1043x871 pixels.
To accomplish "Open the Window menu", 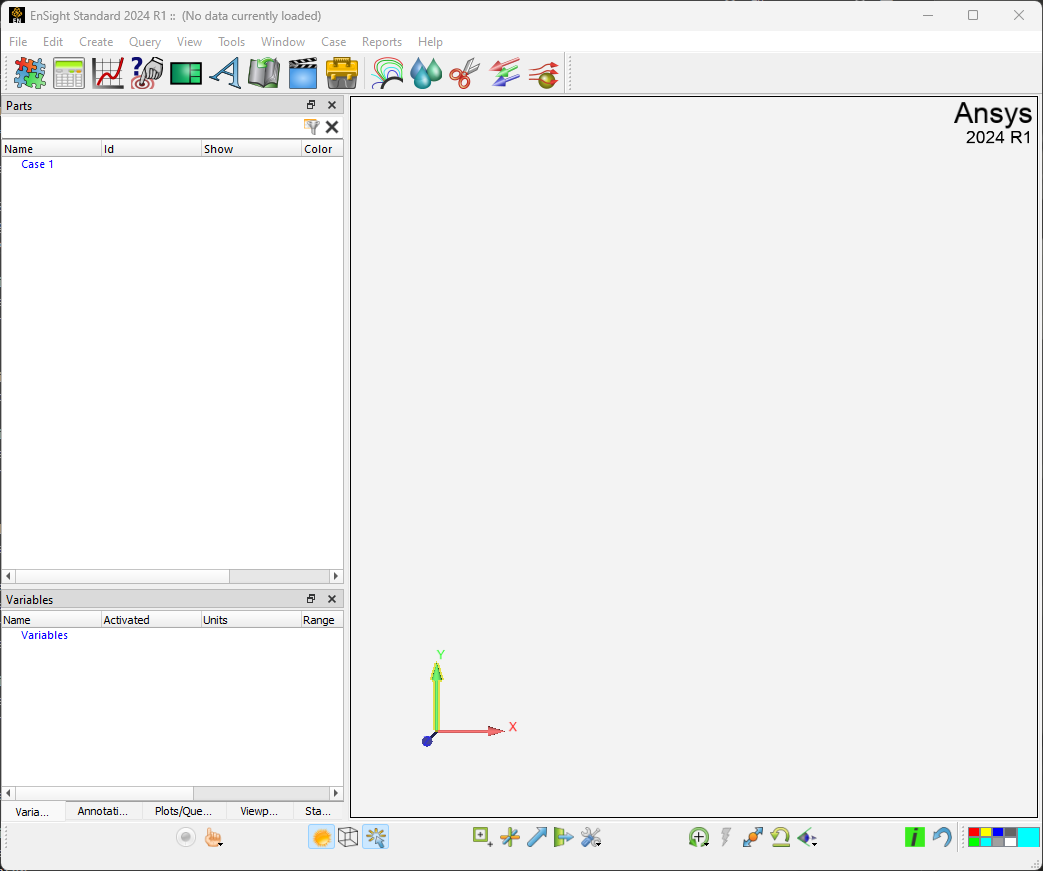I will [x=283, y=41].
